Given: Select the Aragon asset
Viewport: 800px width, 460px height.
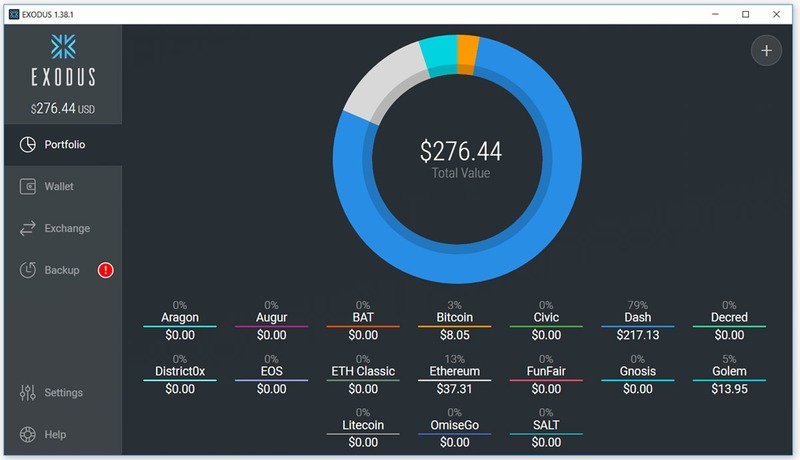Looking at the screenshot, I should click(180, 321).
